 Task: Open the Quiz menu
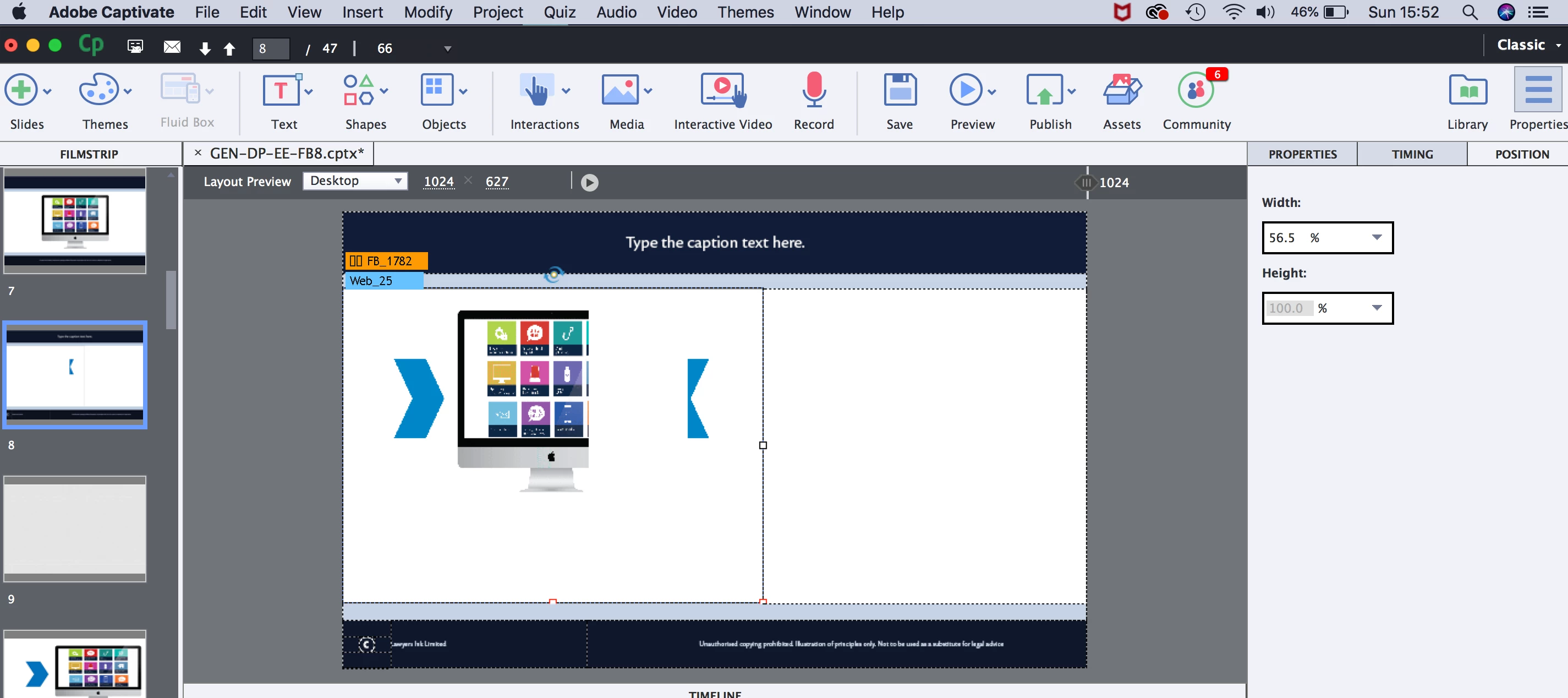pos(559,12)
